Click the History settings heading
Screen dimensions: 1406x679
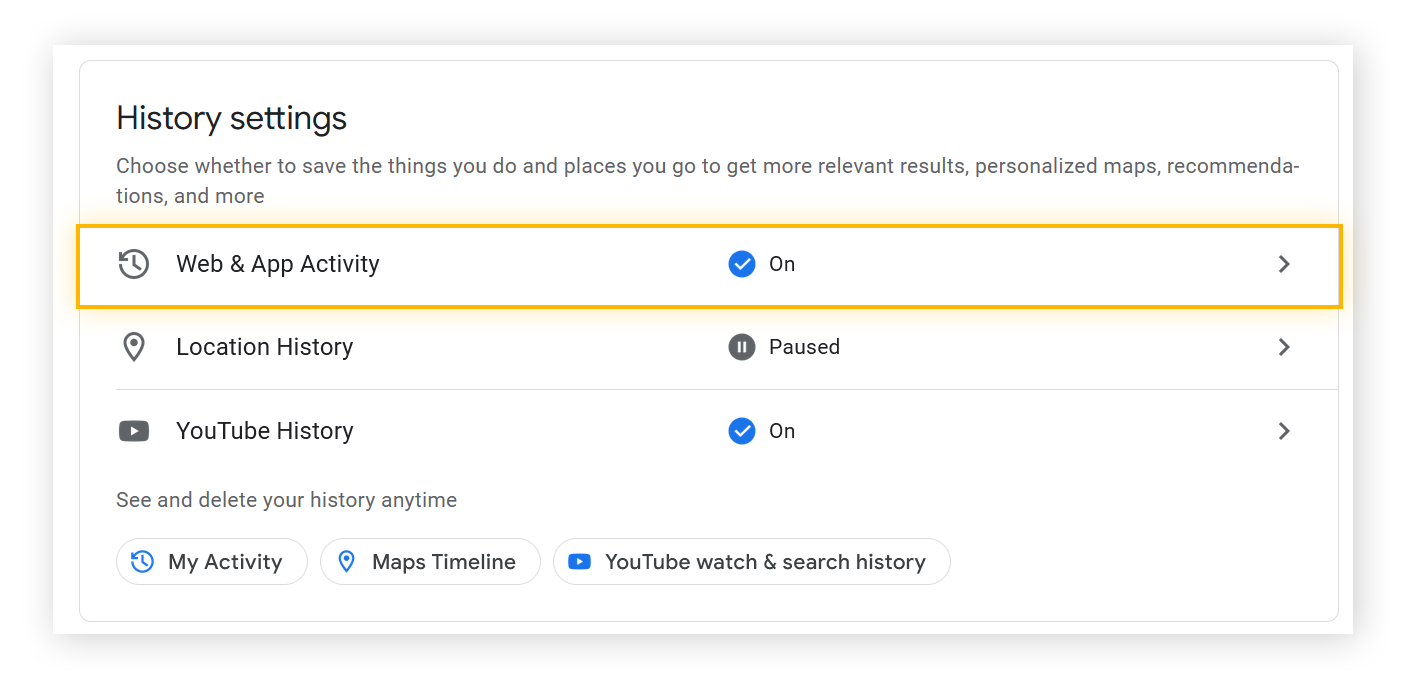[x=231, y=118]
